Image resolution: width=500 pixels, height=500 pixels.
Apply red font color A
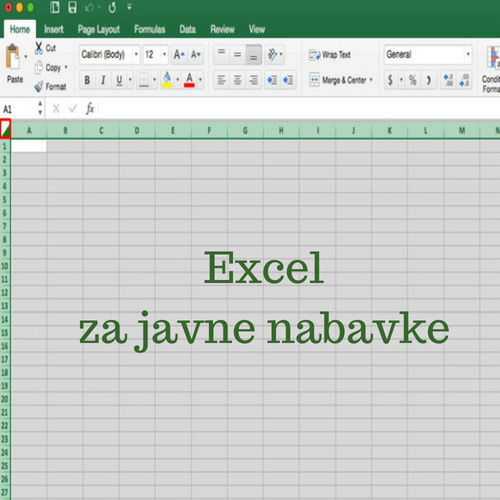(x=189, y=80)
